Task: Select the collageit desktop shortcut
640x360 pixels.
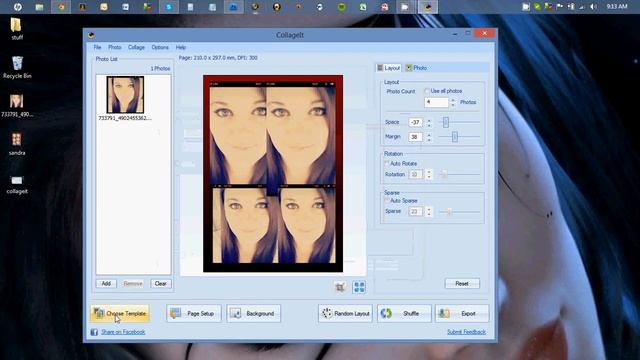Action: point(17,184)
